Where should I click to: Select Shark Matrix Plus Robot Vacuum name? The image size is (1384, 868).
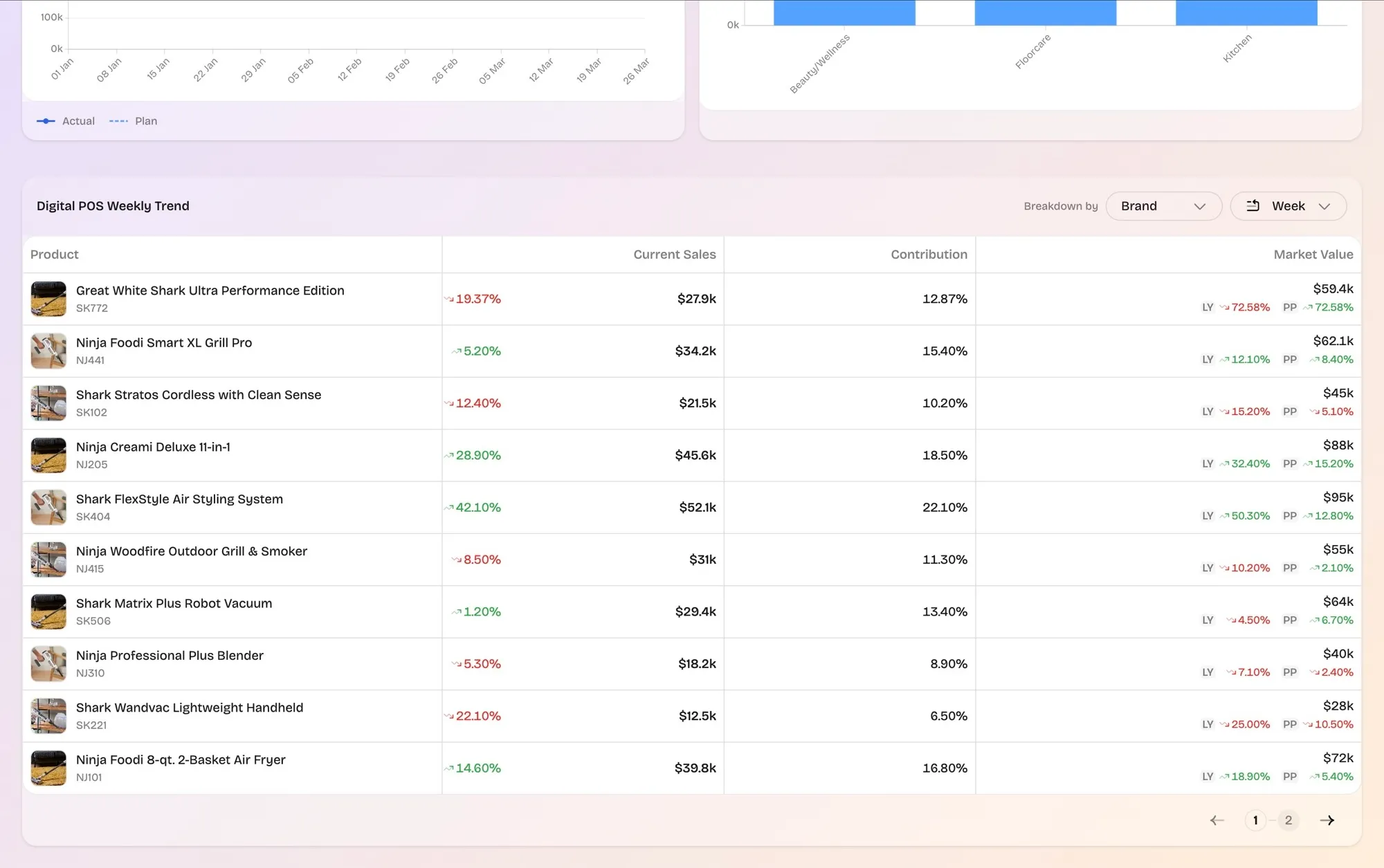coord(174,603)
